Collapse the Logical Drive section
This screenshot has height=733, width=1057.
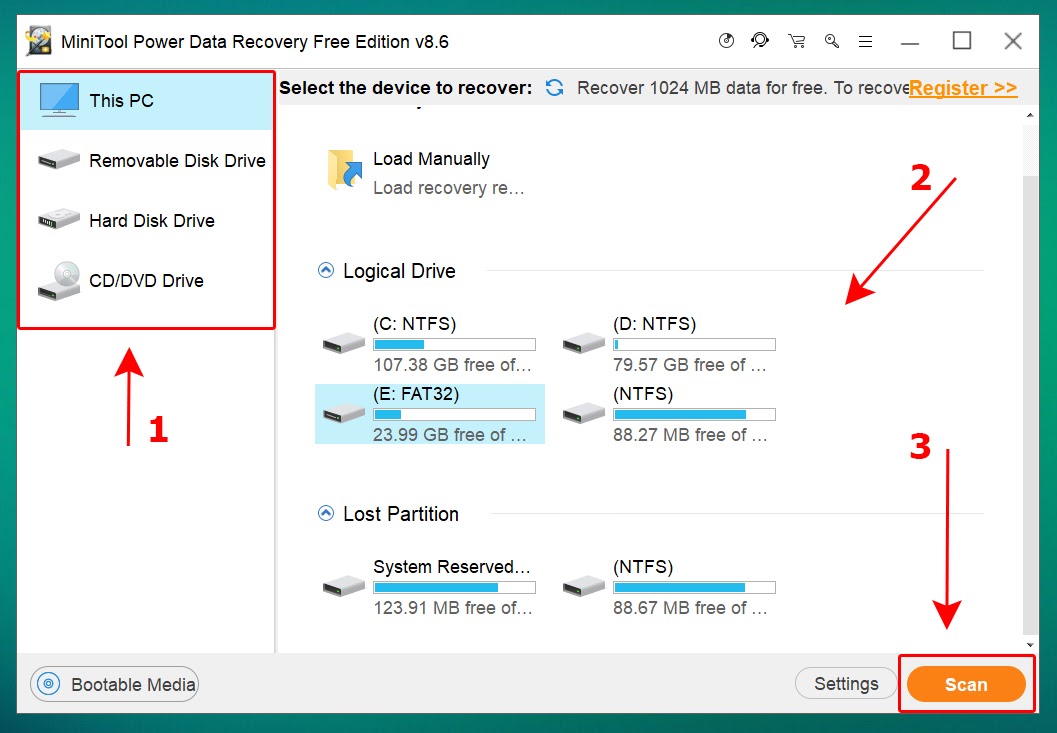point(326,270)
